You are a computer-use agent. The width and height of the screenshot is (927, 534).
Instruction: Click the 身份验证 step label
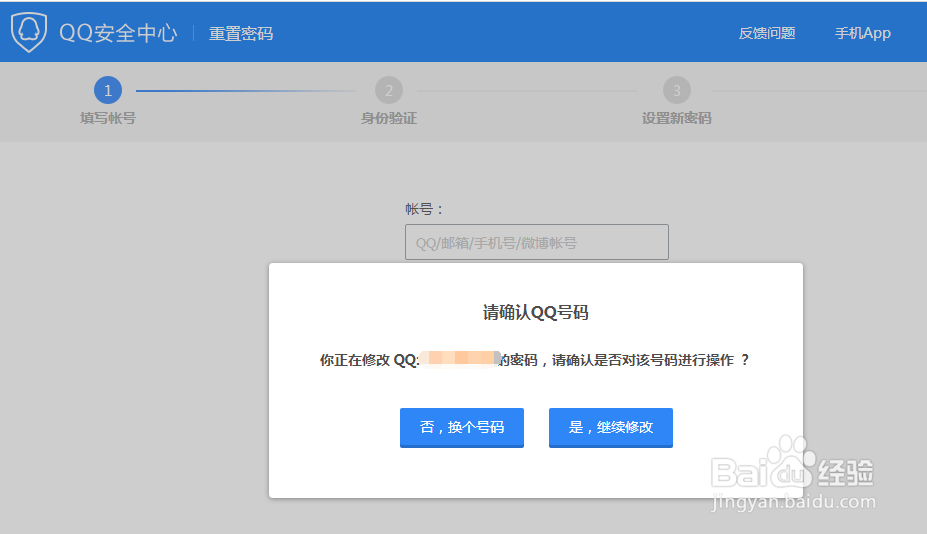click(x=388, y=118)
